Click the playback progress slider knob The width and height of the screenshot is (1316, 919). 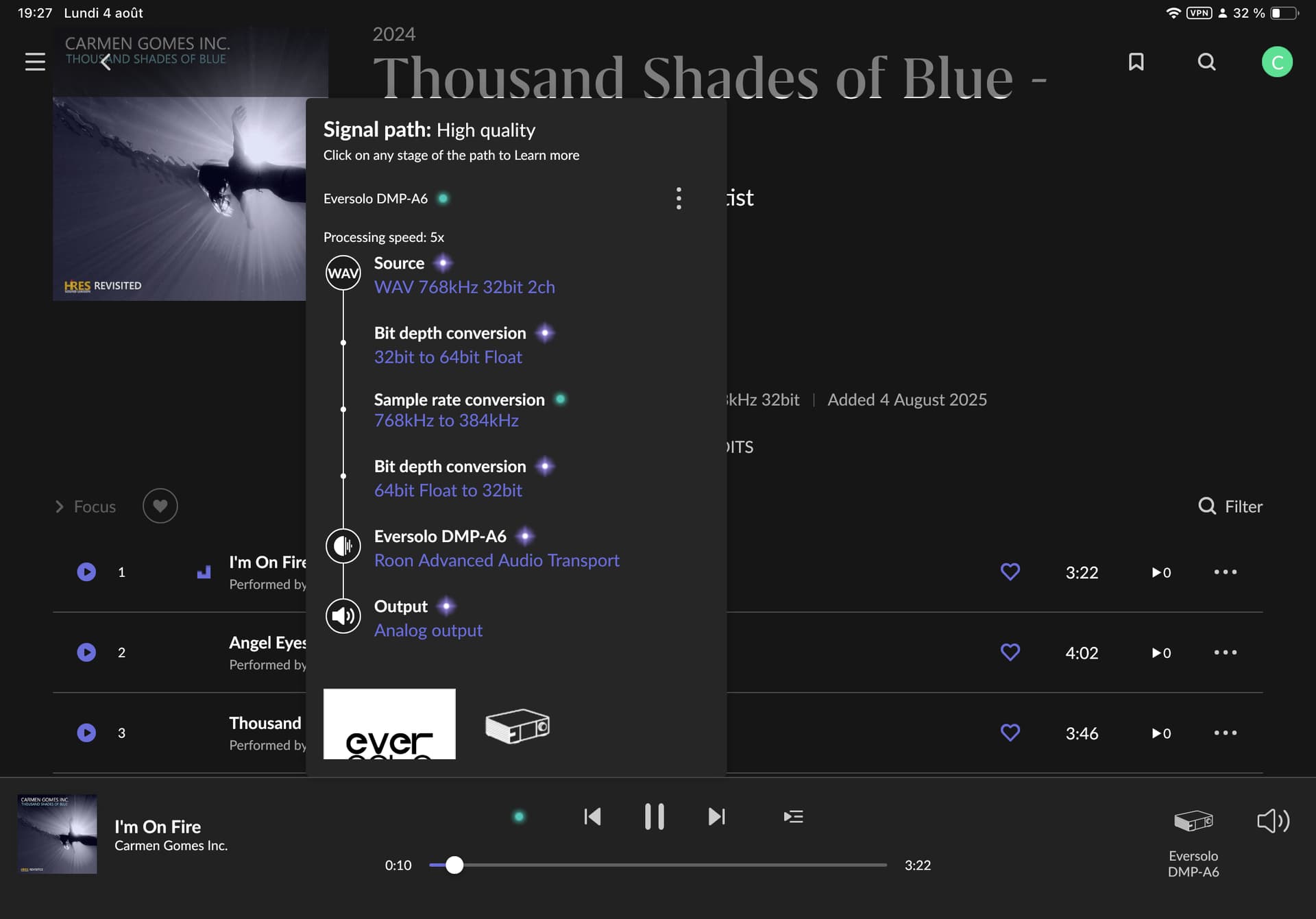454,865
